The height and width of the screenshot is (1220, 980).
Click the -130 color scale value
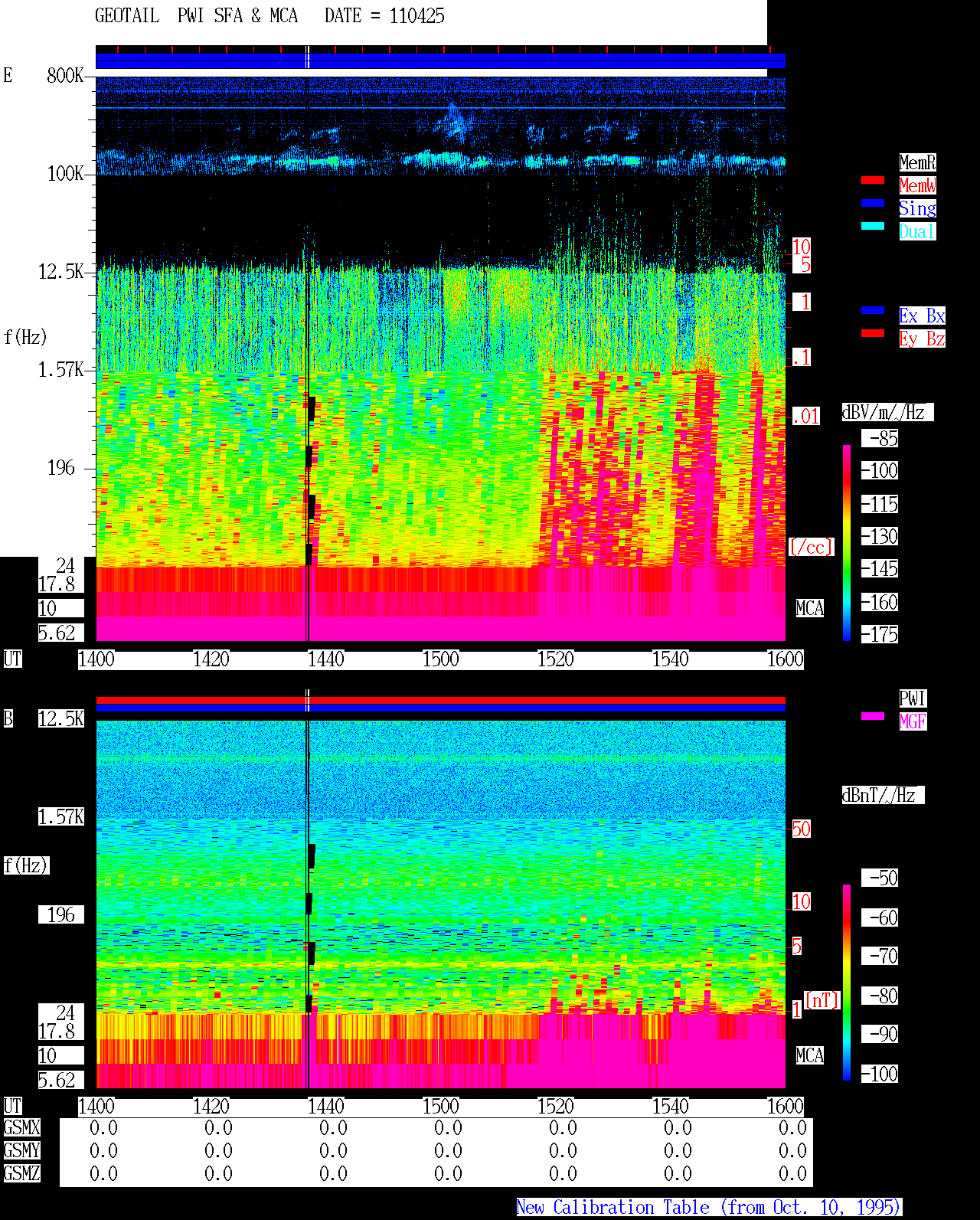click(880, 536)
